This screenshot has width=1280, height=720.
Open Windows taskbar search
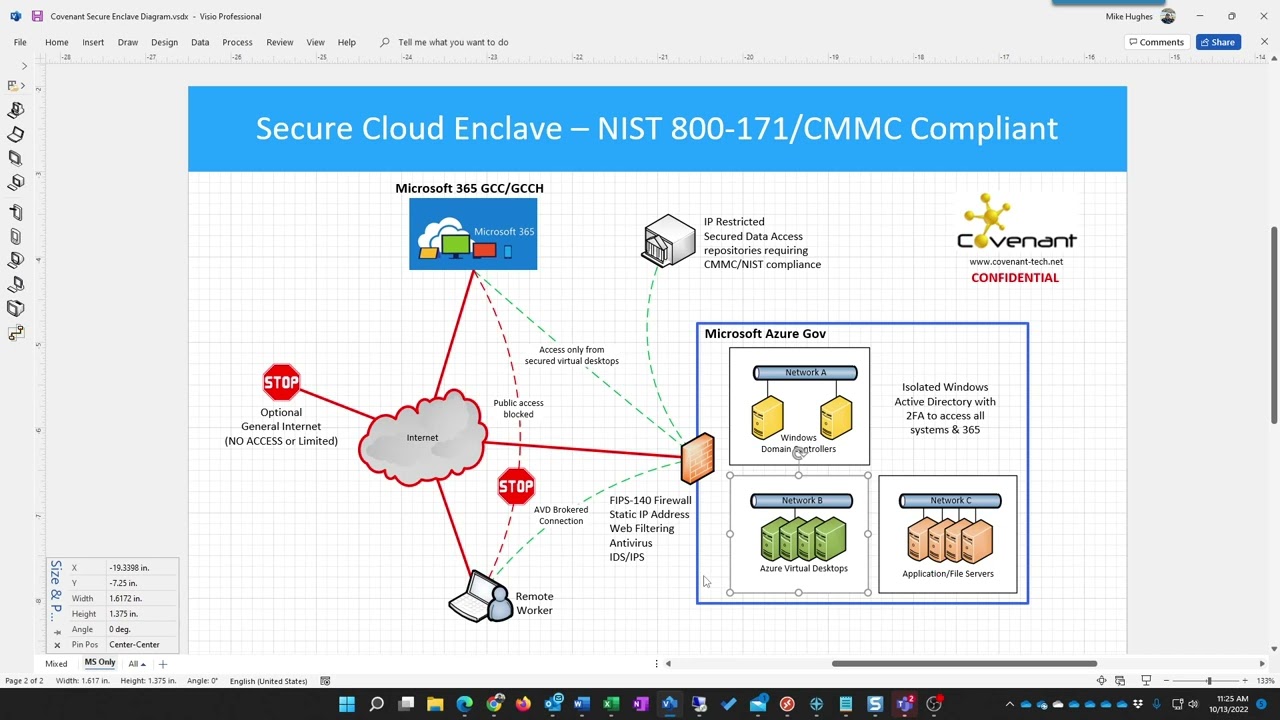376,704
